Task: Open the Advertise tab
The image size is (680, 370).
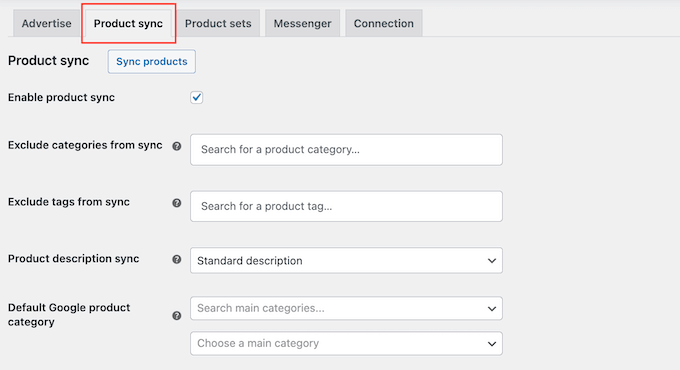Action: point(46,23)
